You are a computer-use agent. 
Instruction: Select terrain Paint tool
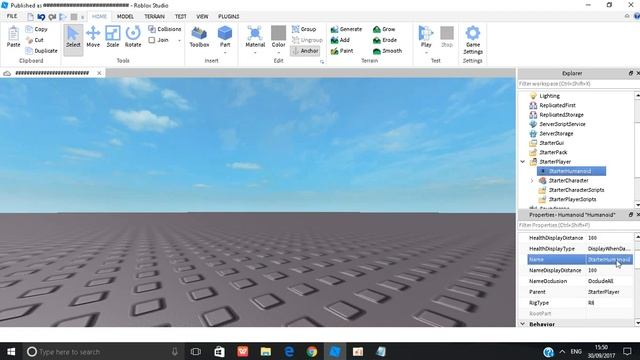pyautogui.click(x=342, y=51)
